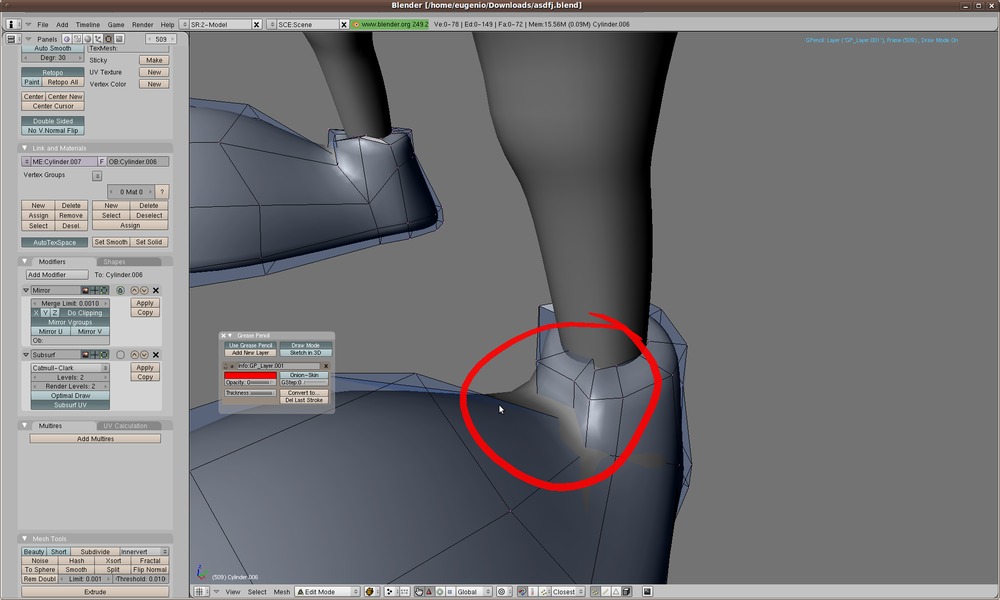The width and height of the screenshot is (1000, 600).
Task: Enable the rotate manipulator circle icon
Action: (439, 592)
